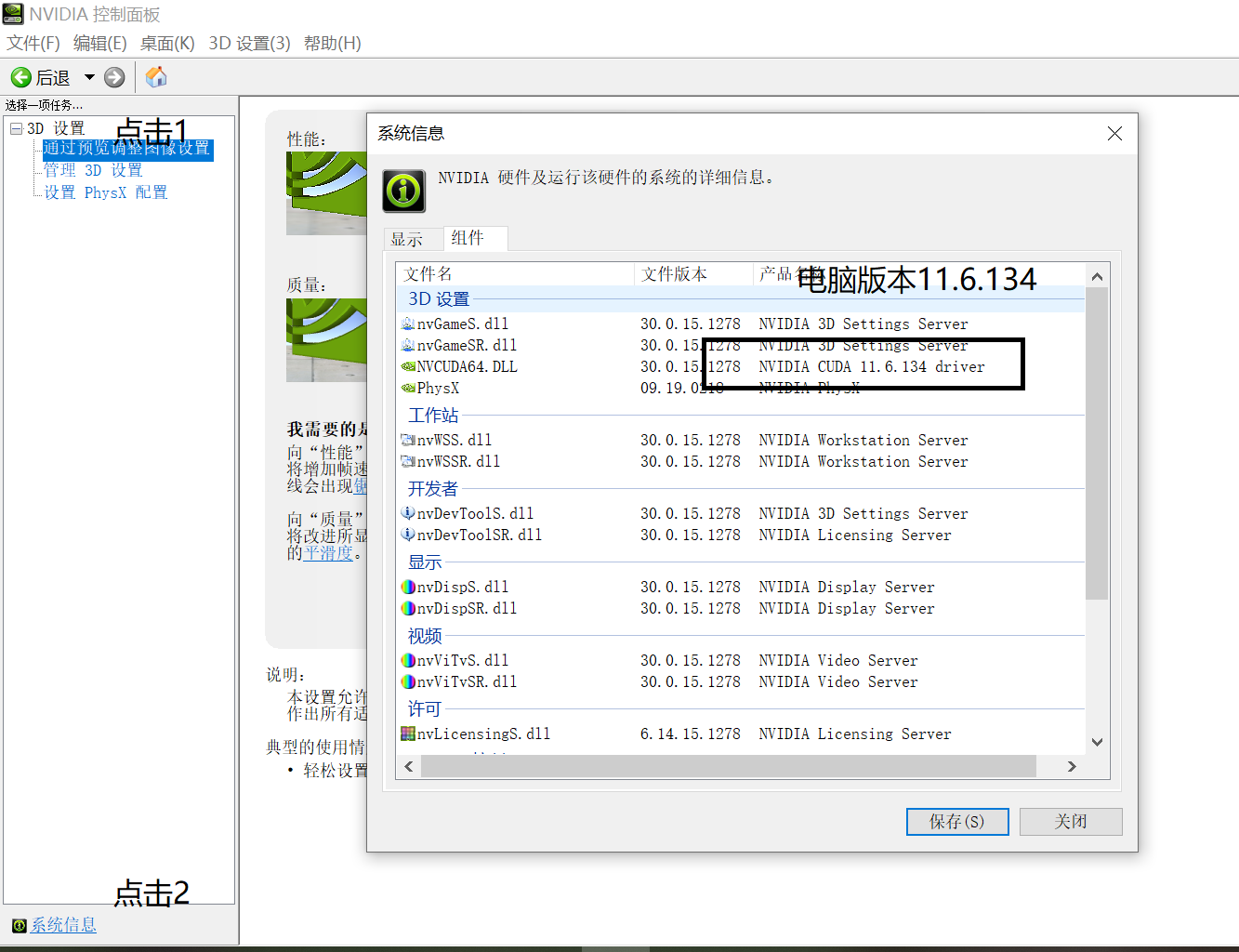Go to the Home page icon

(156, 76)
